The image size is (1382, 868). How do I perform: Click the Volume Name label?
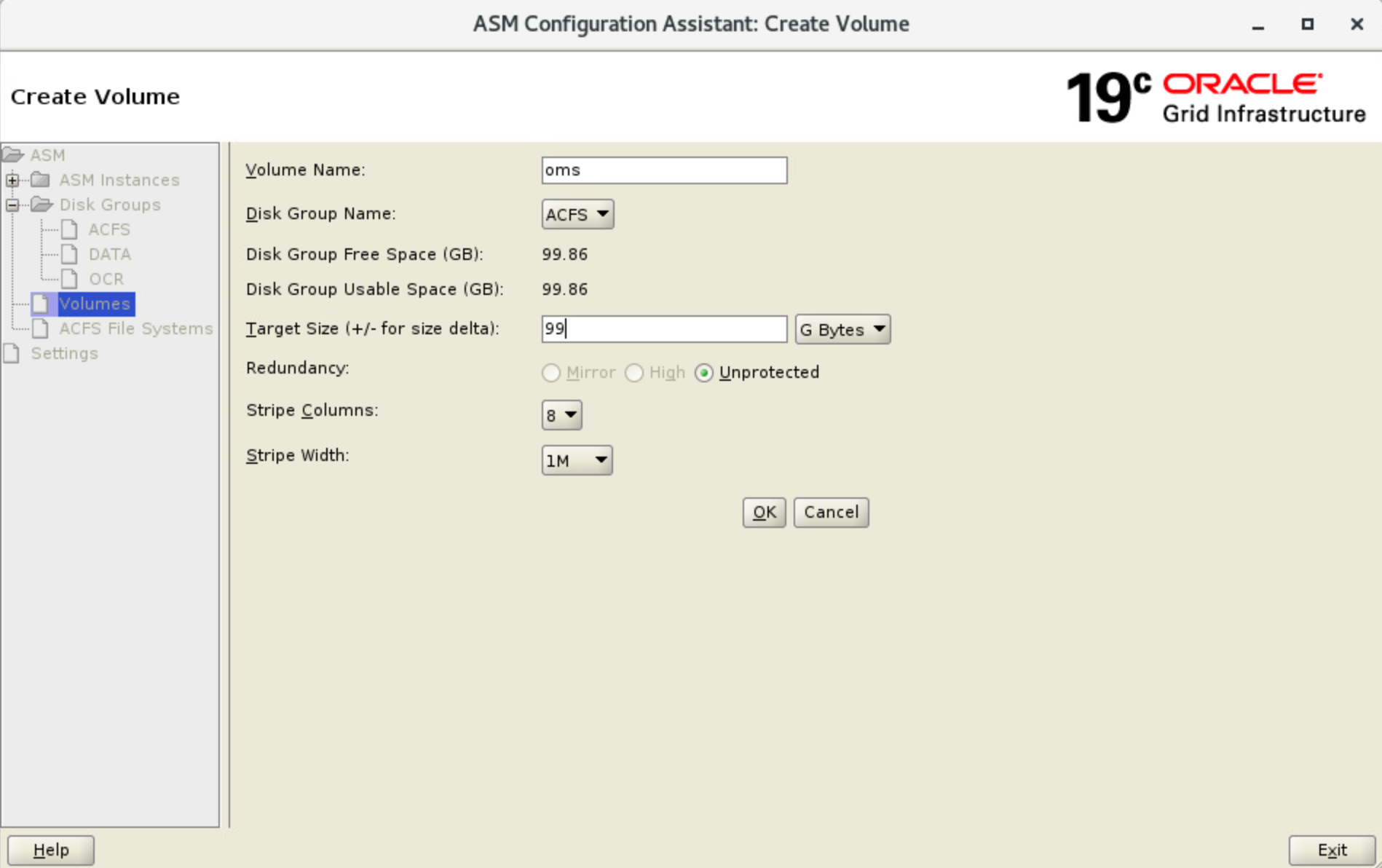pos(306,170)
